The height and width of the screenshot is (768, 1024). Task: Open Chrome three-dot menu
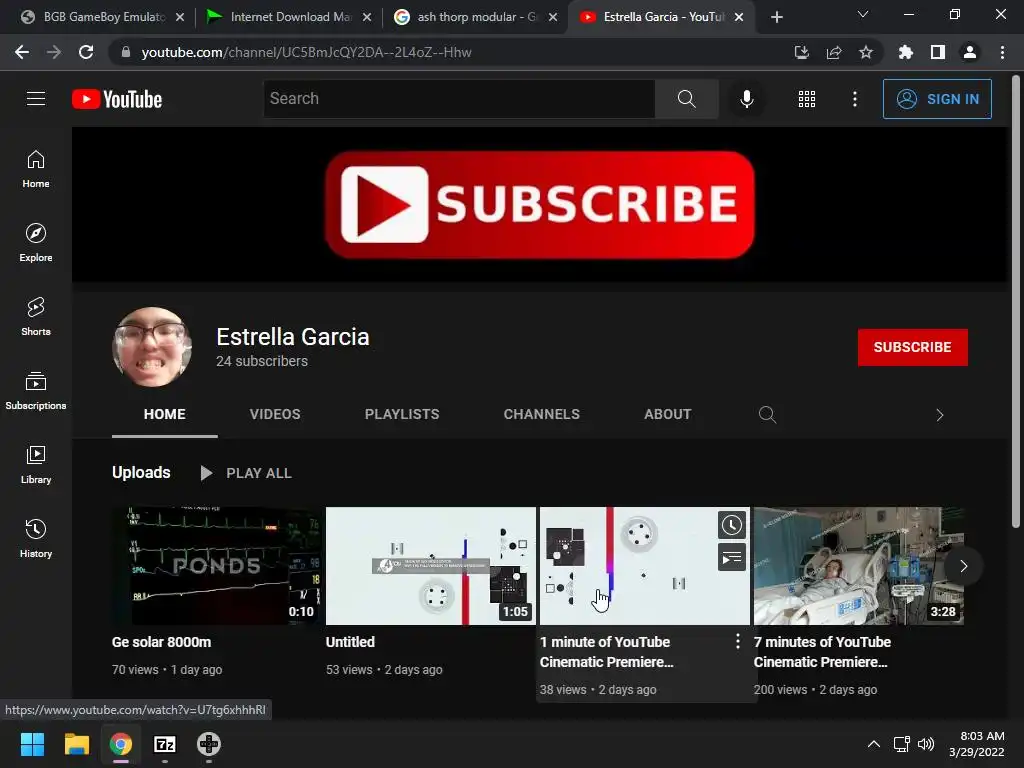[1002, 52]
